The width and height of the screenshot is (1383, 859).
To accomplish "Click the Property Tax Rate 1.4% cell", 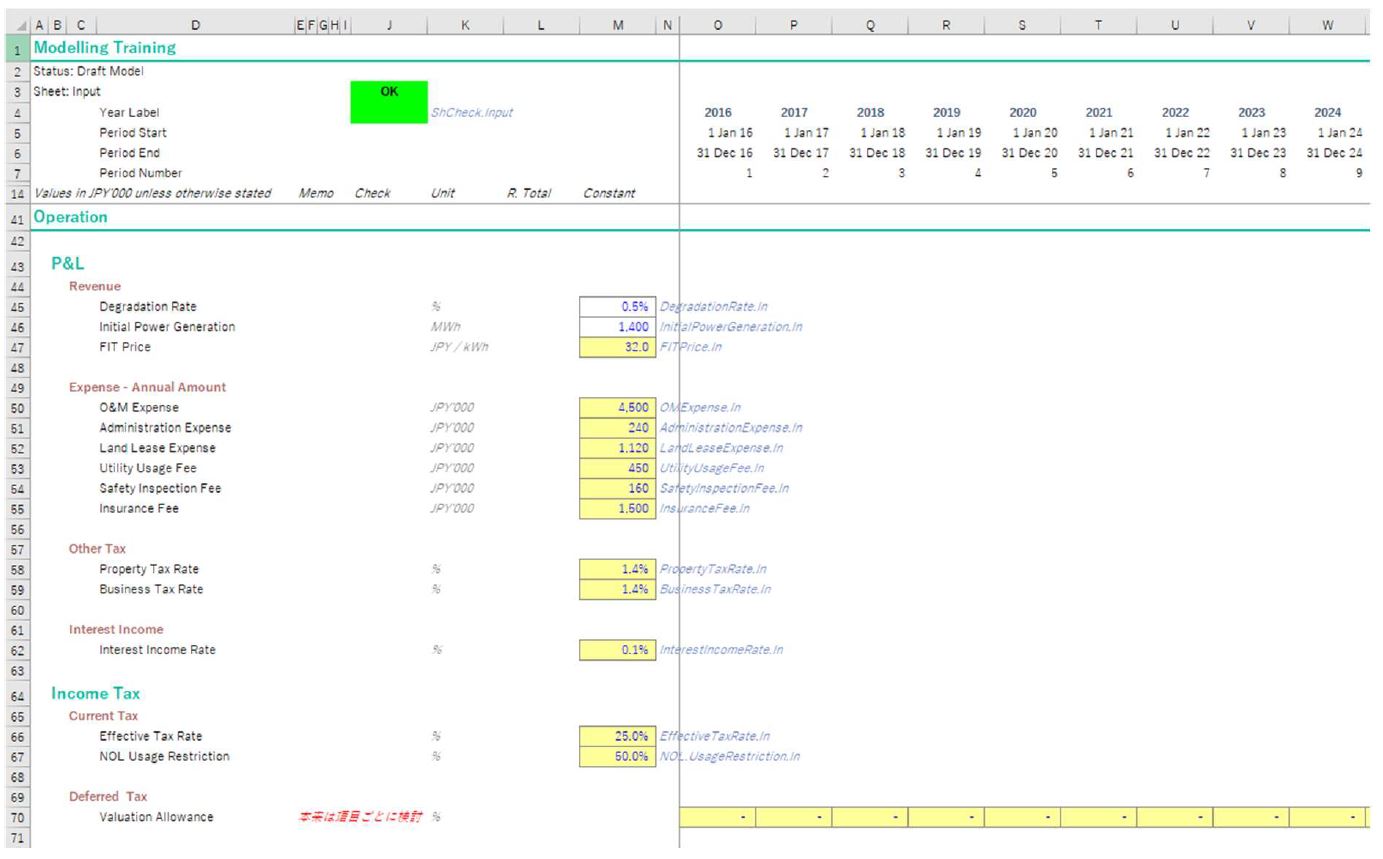I will [x=617, y=569].
